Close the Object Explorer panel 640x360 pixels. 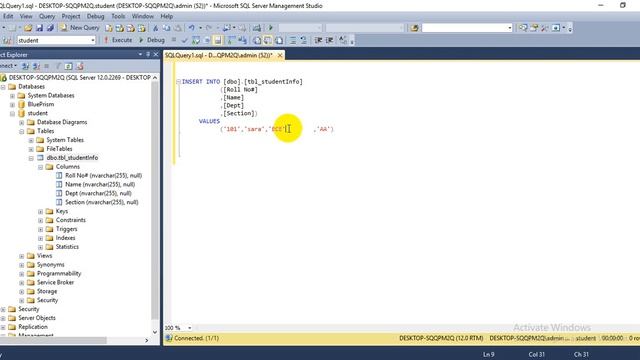pyautogui.click(x=156, y=54)
